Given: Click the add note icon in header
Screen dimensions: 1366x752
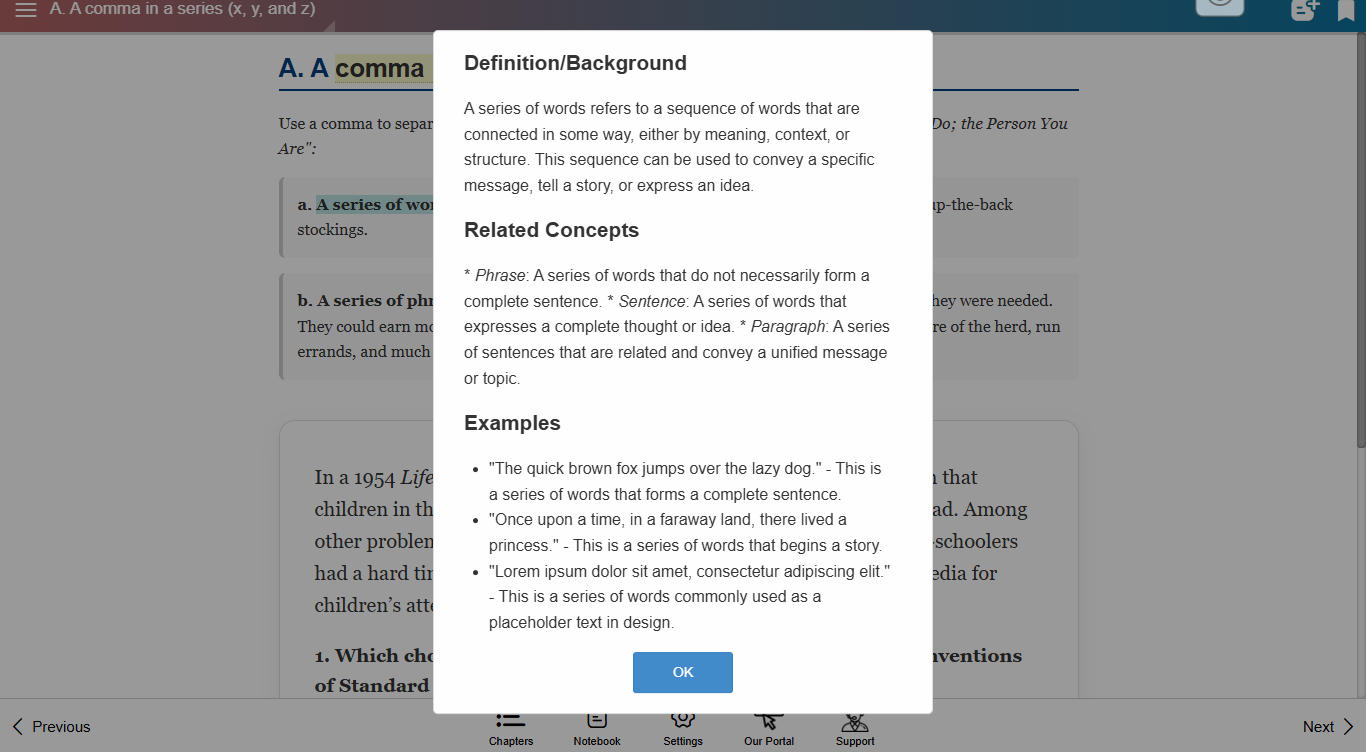Looking at the screenshot, I should pyautogui.click(x=1305, y=10).
